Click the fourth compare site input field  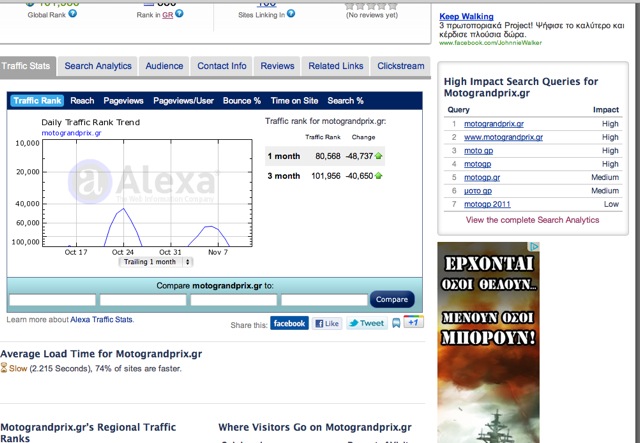324,300
